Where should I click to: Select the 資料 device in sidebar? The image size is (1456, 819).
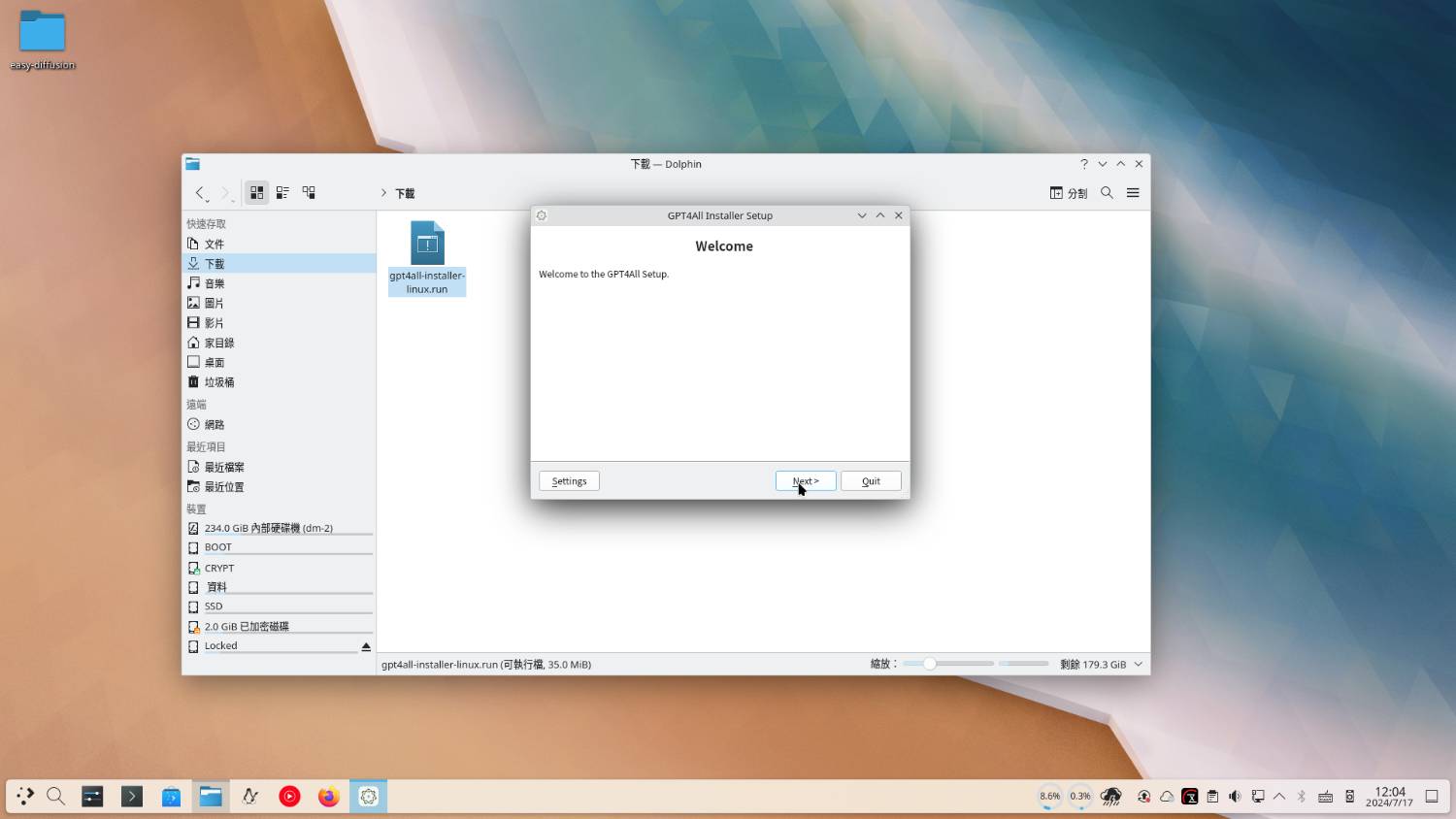tap(280, 587)
